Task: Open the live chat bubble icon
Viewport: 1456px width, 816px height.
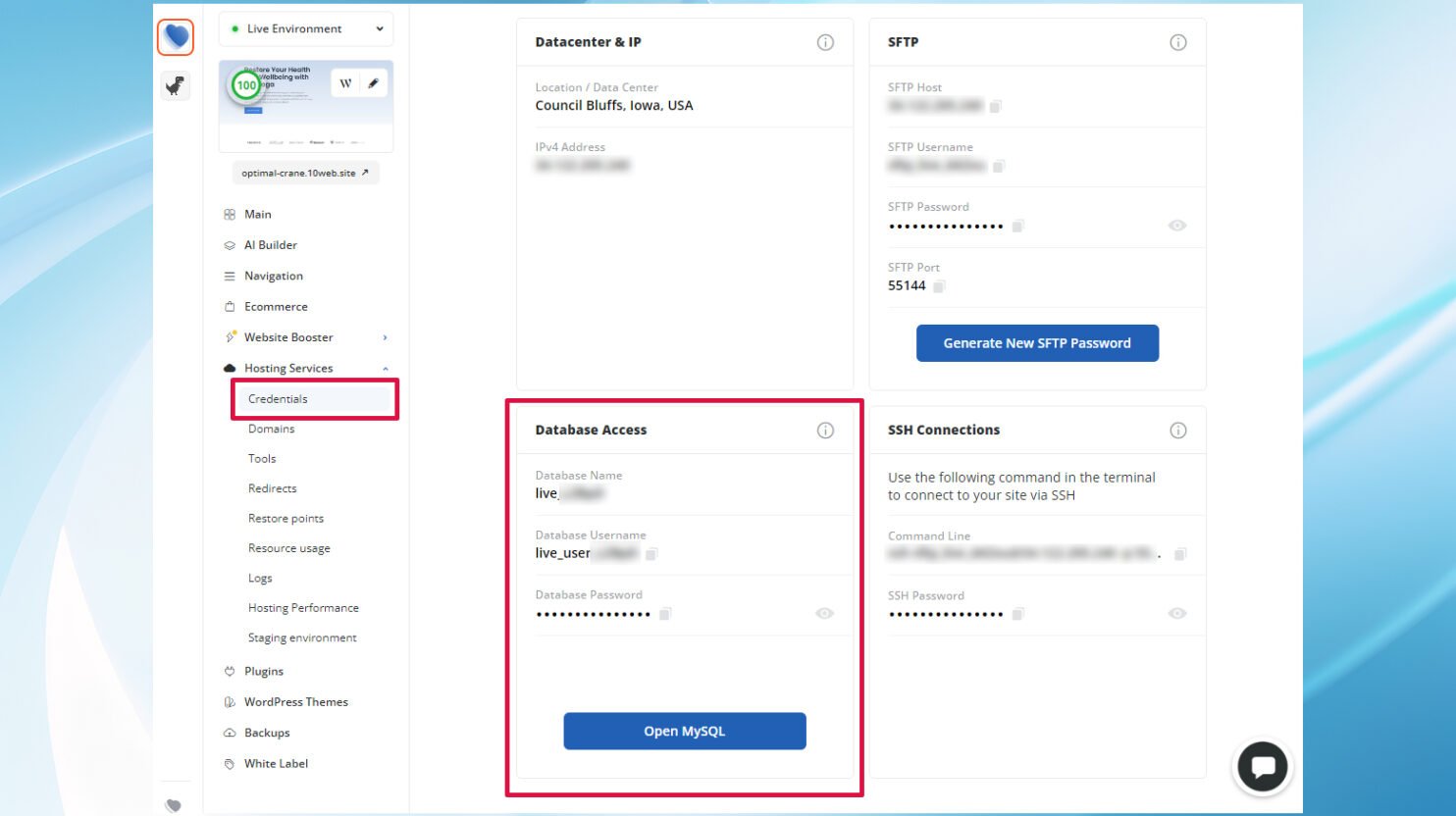Action: 1263,767
